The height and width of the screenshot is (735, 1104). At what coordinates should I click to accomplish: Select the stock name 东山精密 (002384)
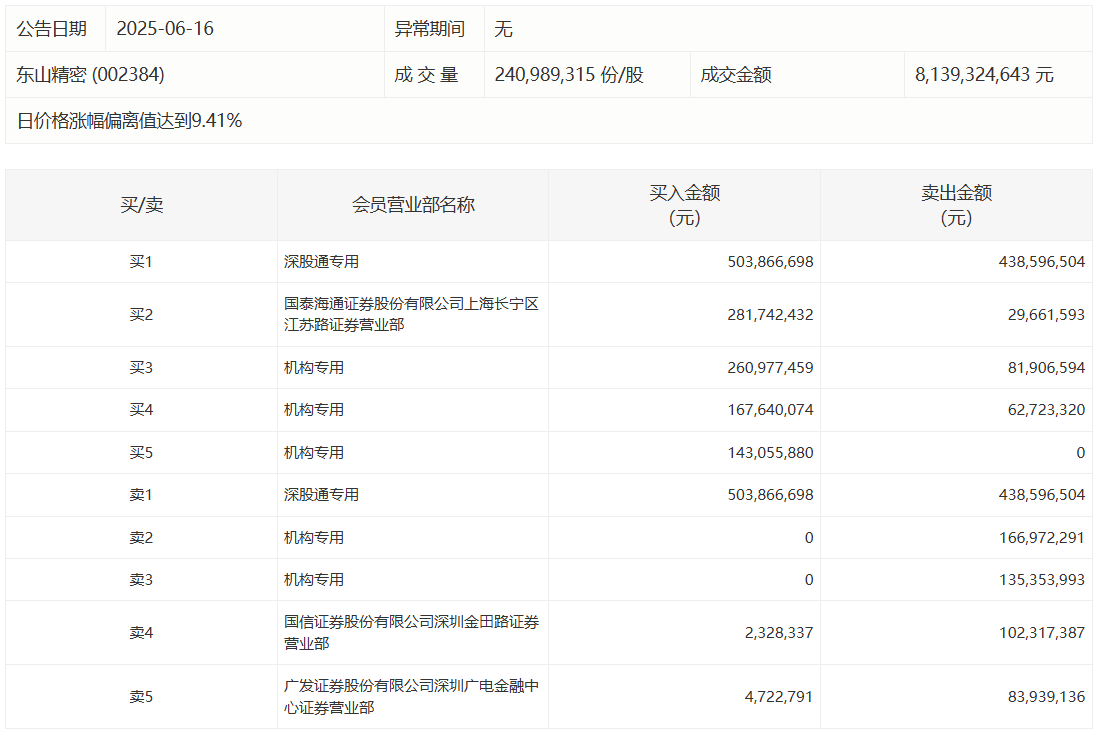(x=91, y=75)
